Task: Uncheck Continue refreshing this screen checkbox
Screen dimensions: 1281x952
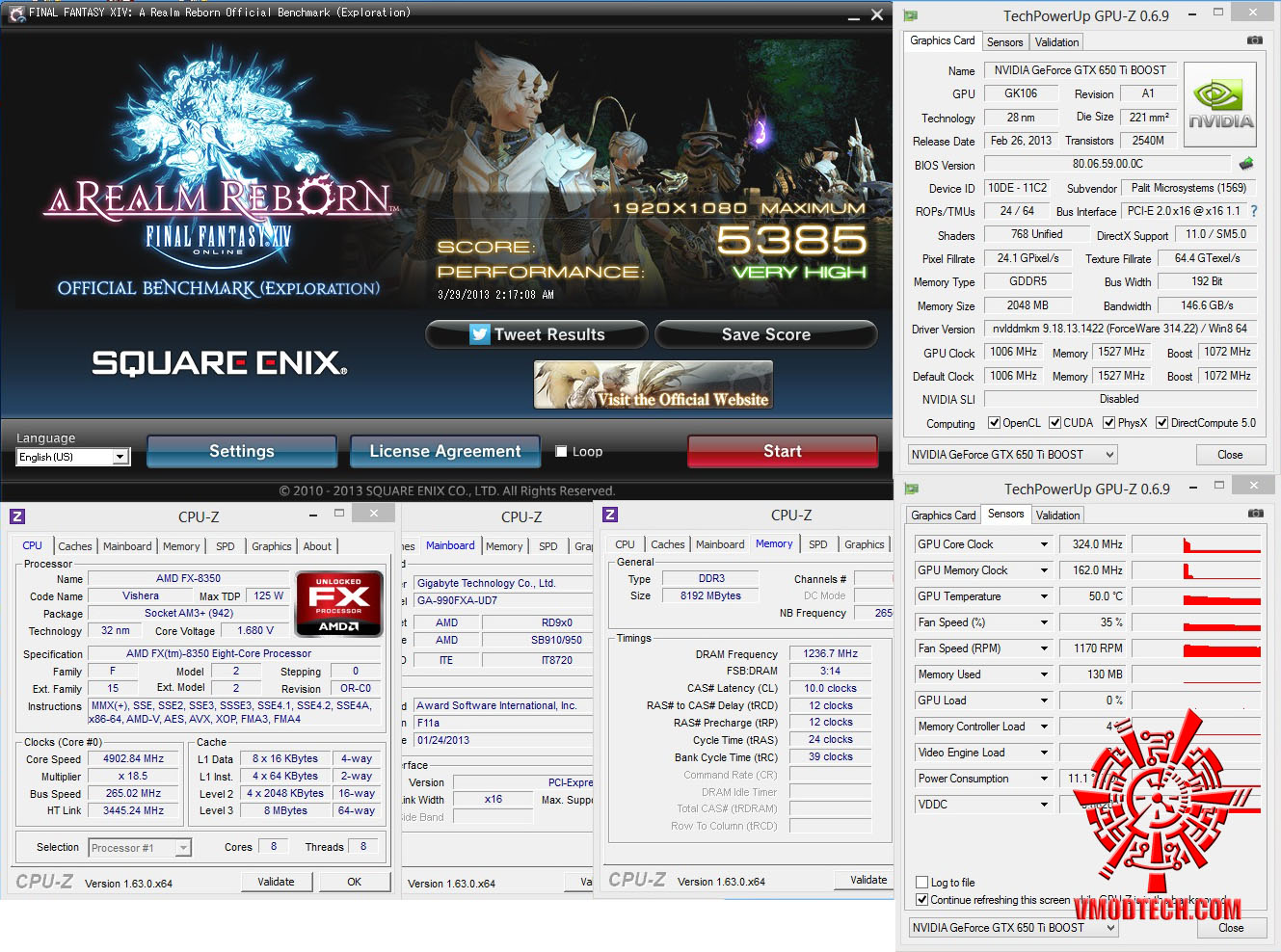Action: (x=922, y=900)
